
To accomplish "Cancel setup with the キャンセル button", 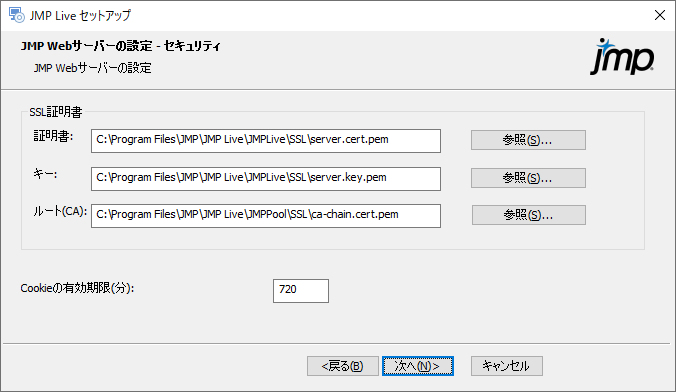I will 507,366.
